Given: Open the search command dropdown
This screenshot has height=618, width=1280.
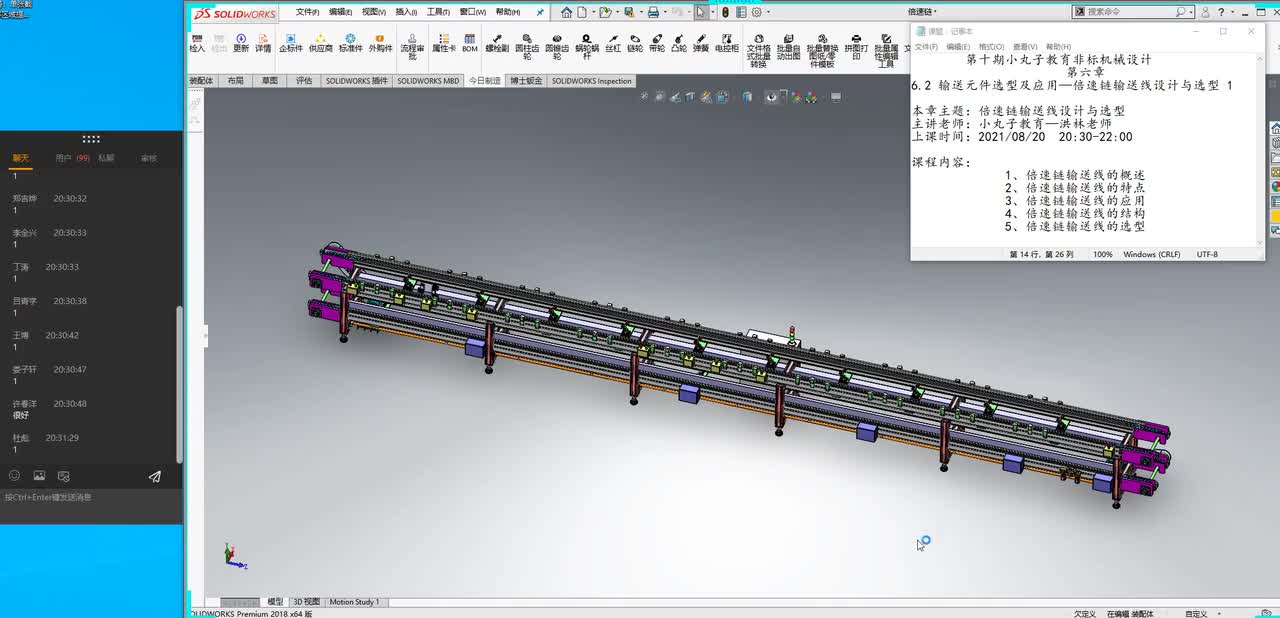Looking at the screenshot, I should [x=1191, y=12].
